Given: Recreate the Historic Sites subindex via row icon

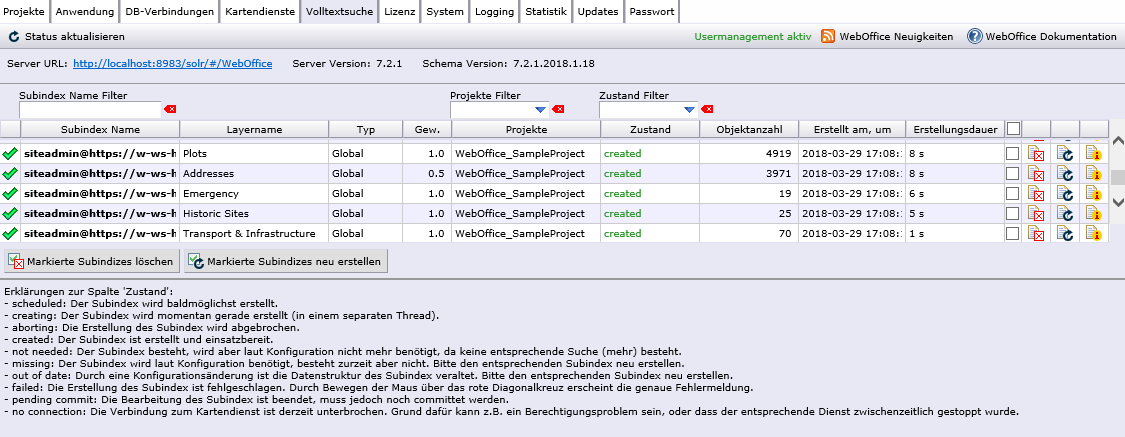Looking at the screenshot, I should 1065,214.
